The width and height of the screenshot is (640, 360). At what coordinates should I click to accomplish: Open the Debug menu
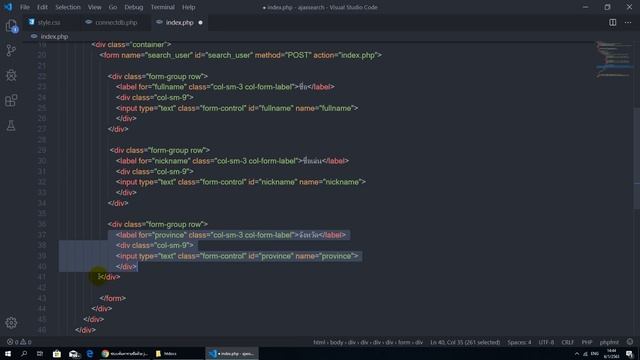coord(133,7)
